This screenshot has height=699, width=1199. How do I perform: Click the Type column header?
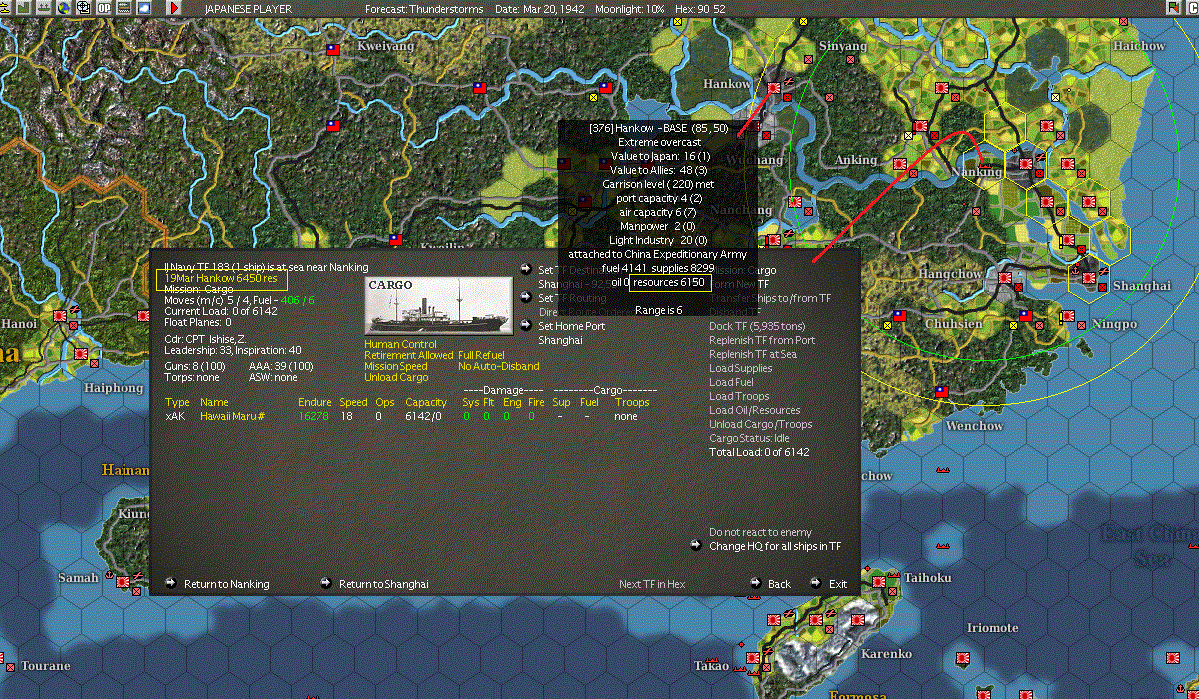click(x=177, y=402)
